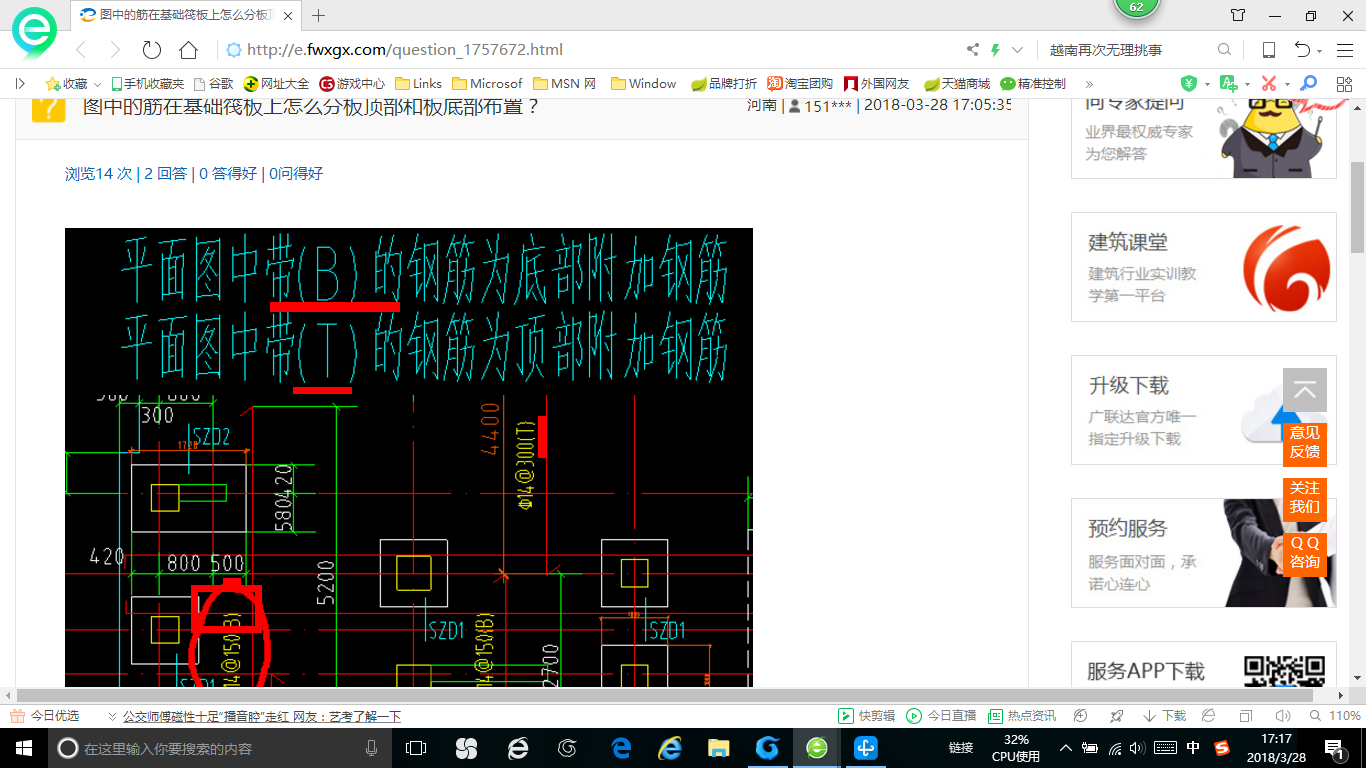Click the skin shirt icon in title bar
Viewport: 1366px width, 768px height.
coord(1238,15)
